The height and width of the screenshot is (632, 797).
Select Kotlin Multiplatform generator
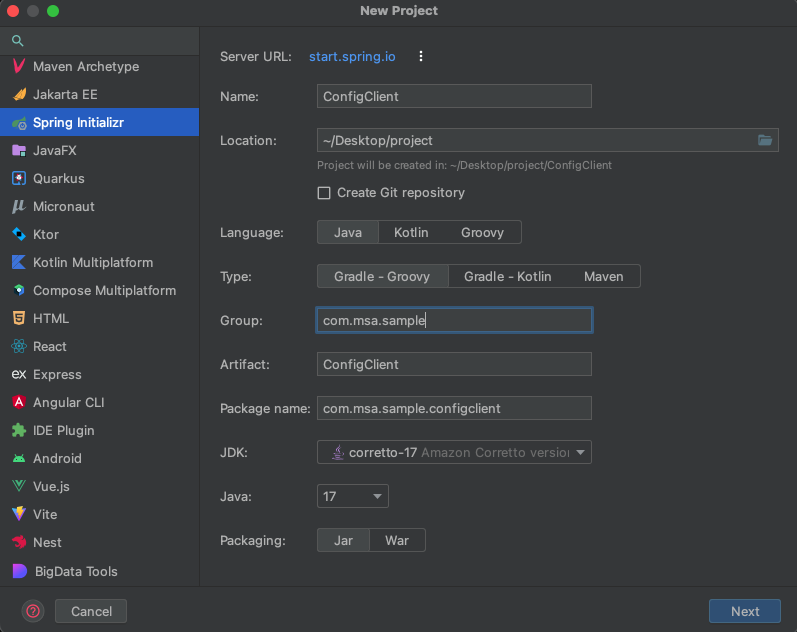click(100, 262)
